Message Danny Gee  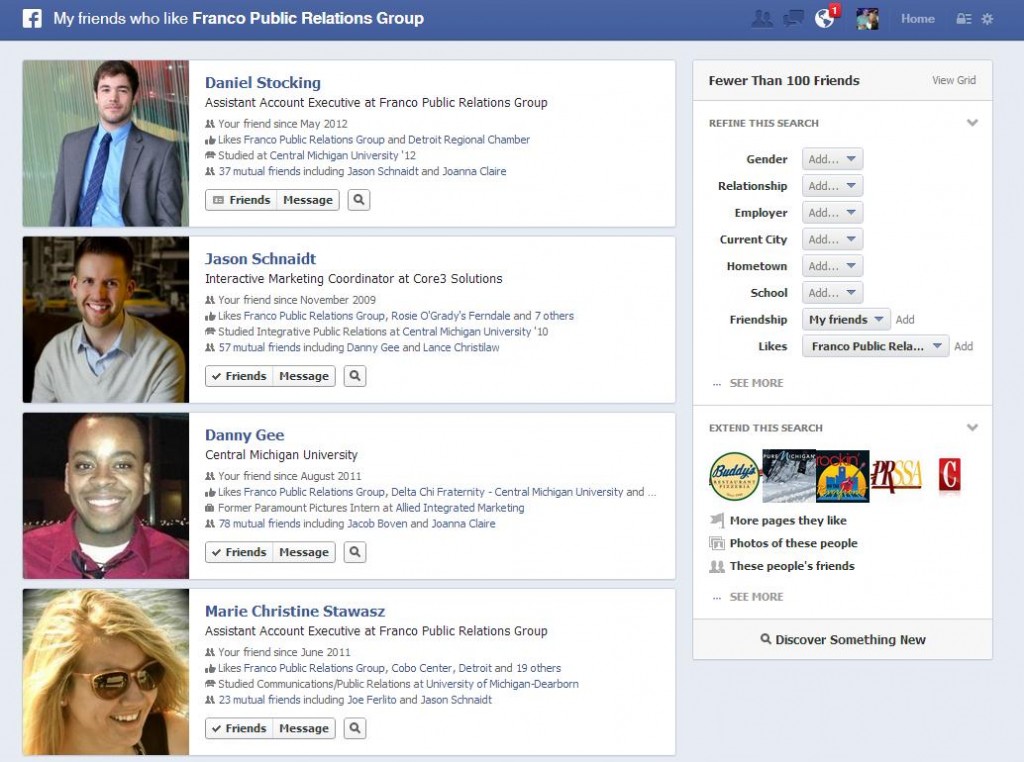coord(304,552)
